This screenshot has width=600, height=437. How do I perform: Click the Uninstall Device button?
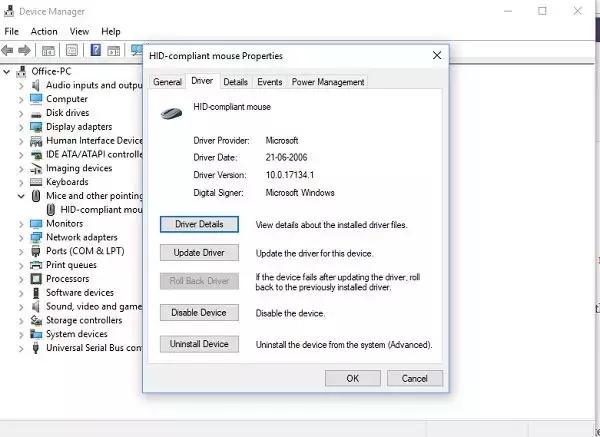click(199, 344)
